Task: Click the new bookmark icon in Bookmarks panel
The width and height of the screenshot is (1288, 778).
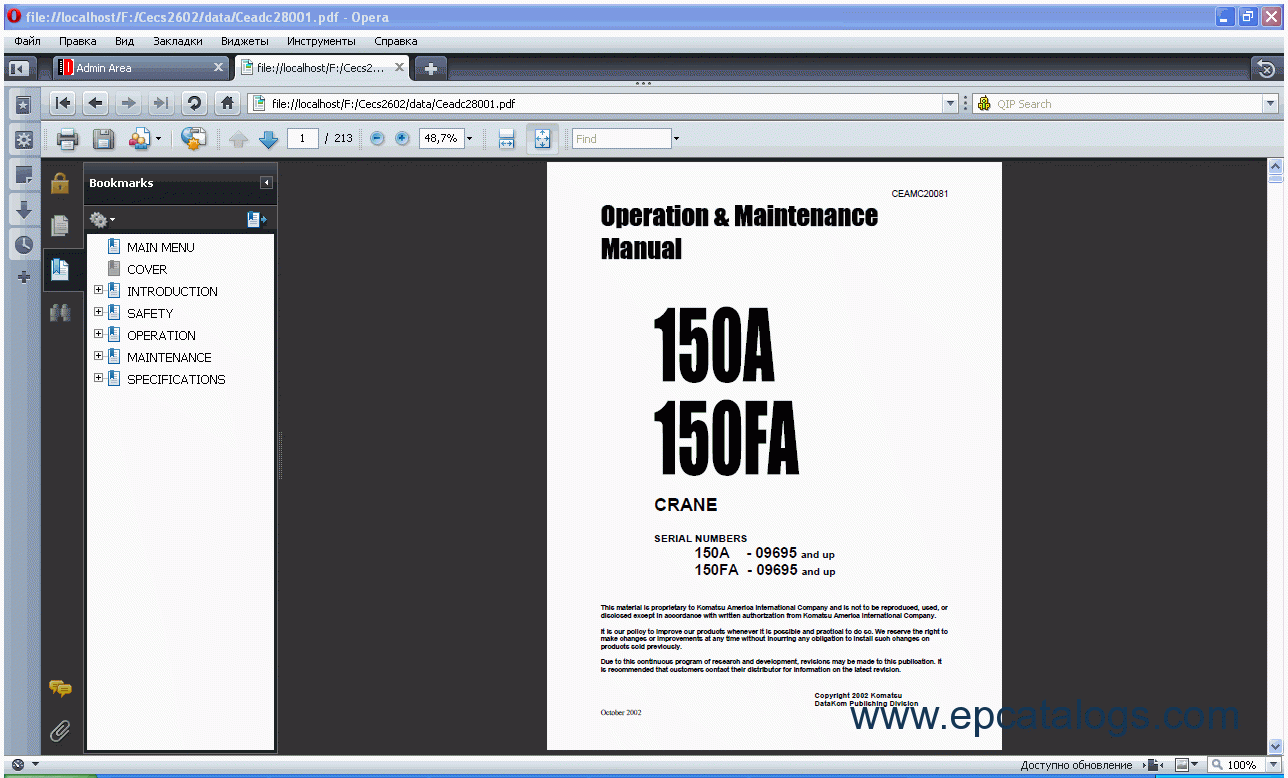Action: [x=256, y=219]
